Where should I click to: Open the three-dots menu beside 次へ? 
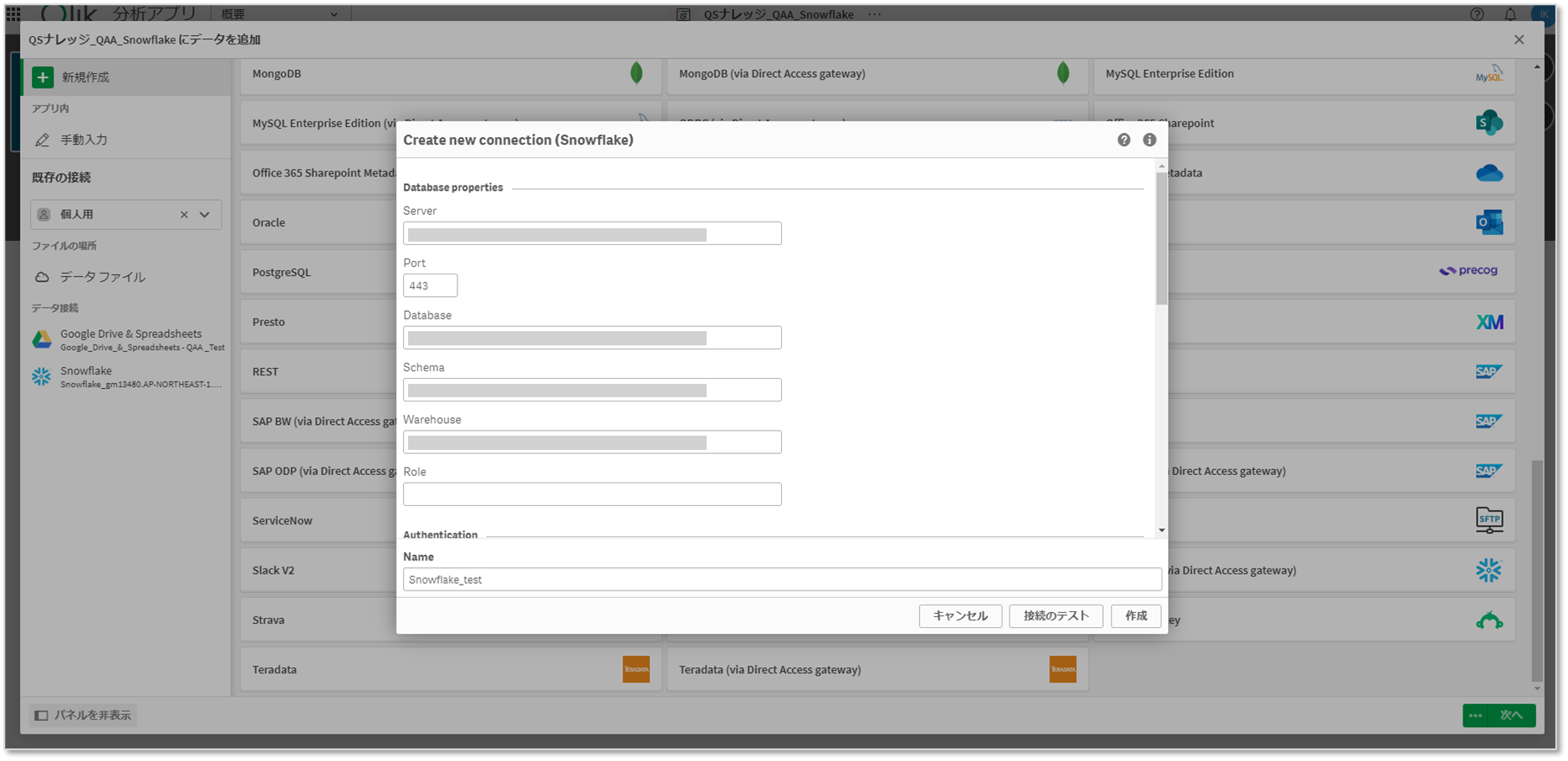1475,715
